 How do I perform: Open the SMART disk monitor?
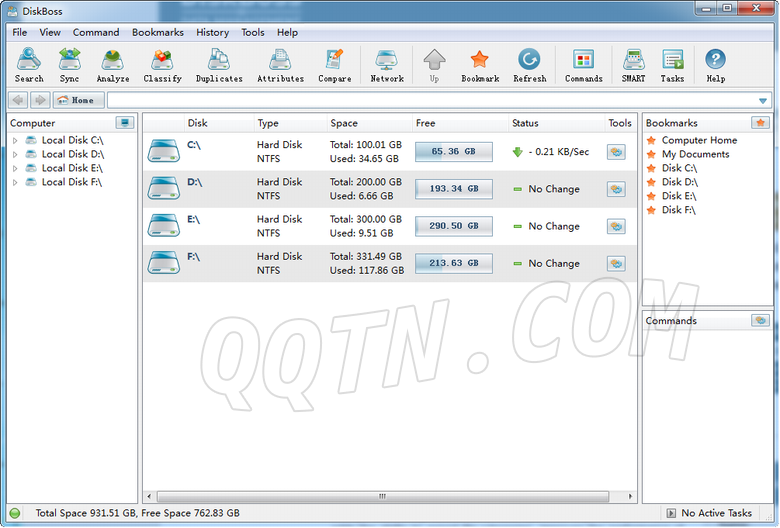pos(633,65)
